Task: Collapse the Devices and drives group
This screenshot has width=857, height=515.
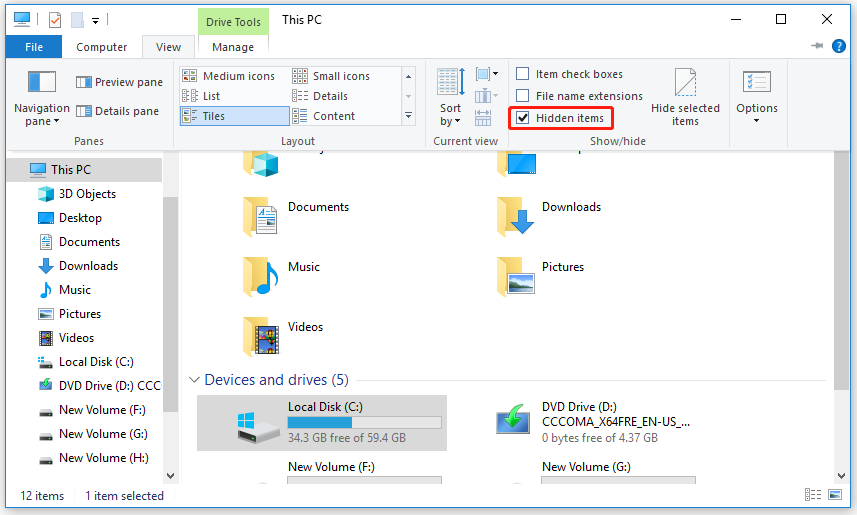Action: tap(194, 380)
